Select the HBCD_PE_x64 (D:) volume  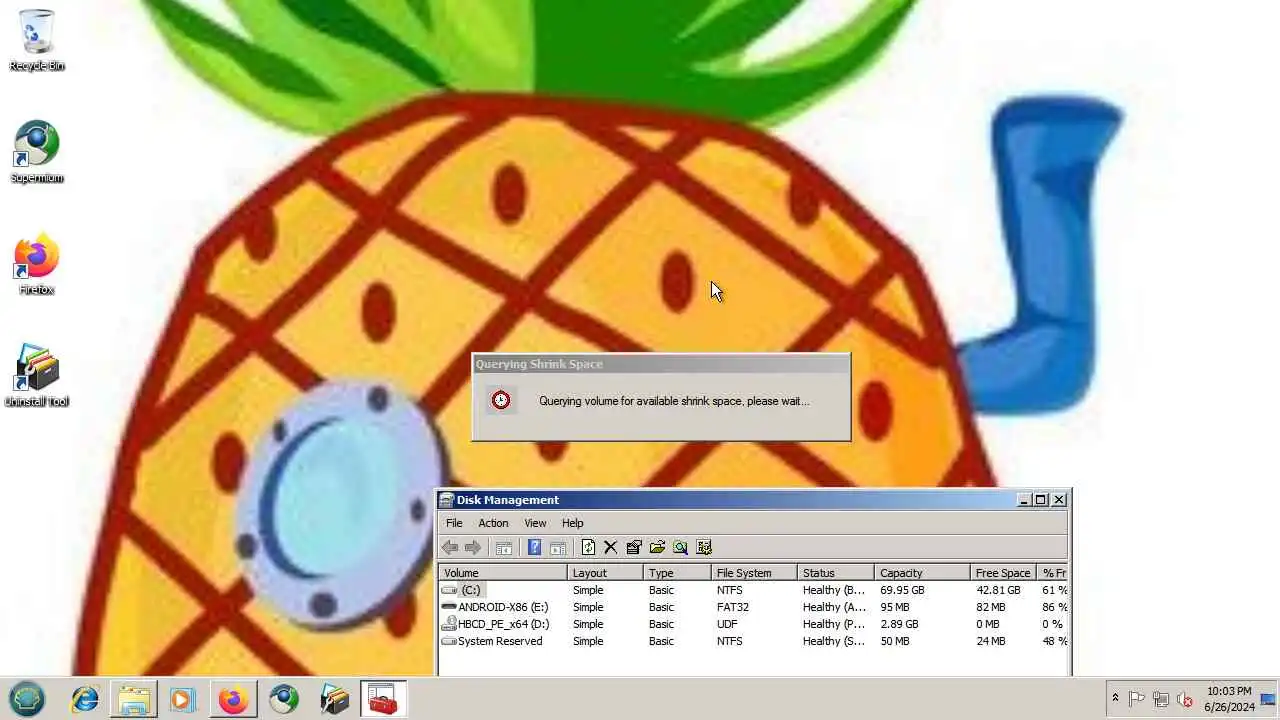point(504,624)
